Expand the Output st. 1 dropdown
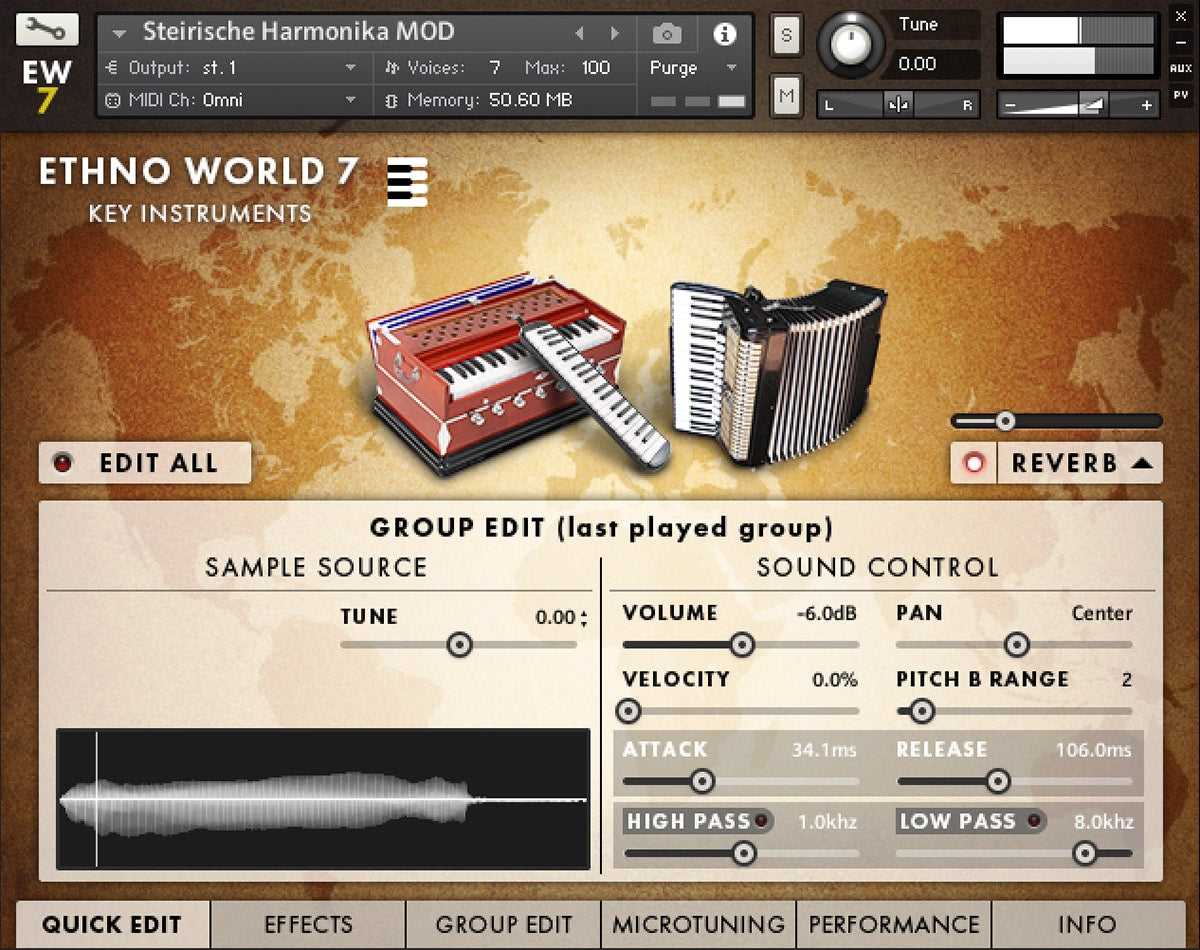 click(350, 68)
